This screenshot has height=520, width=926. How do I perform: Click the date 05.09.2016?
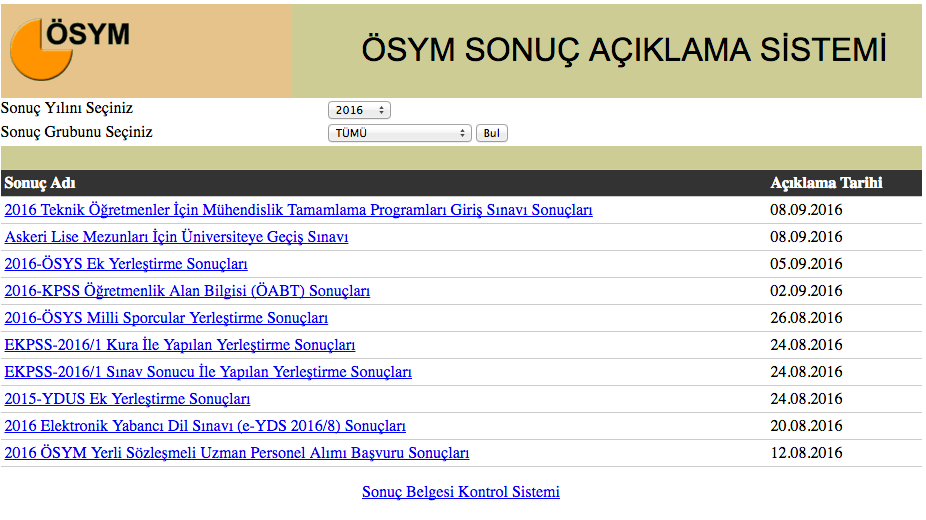(806, 264)
